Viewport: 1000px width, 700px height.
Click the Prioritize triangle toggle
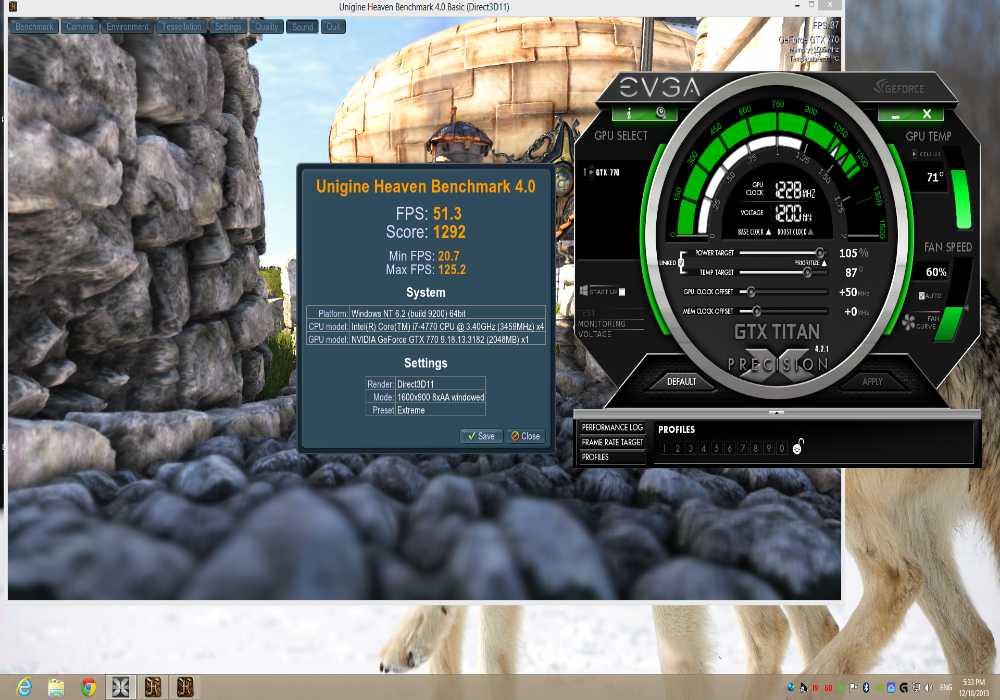(x=824, y=263)
